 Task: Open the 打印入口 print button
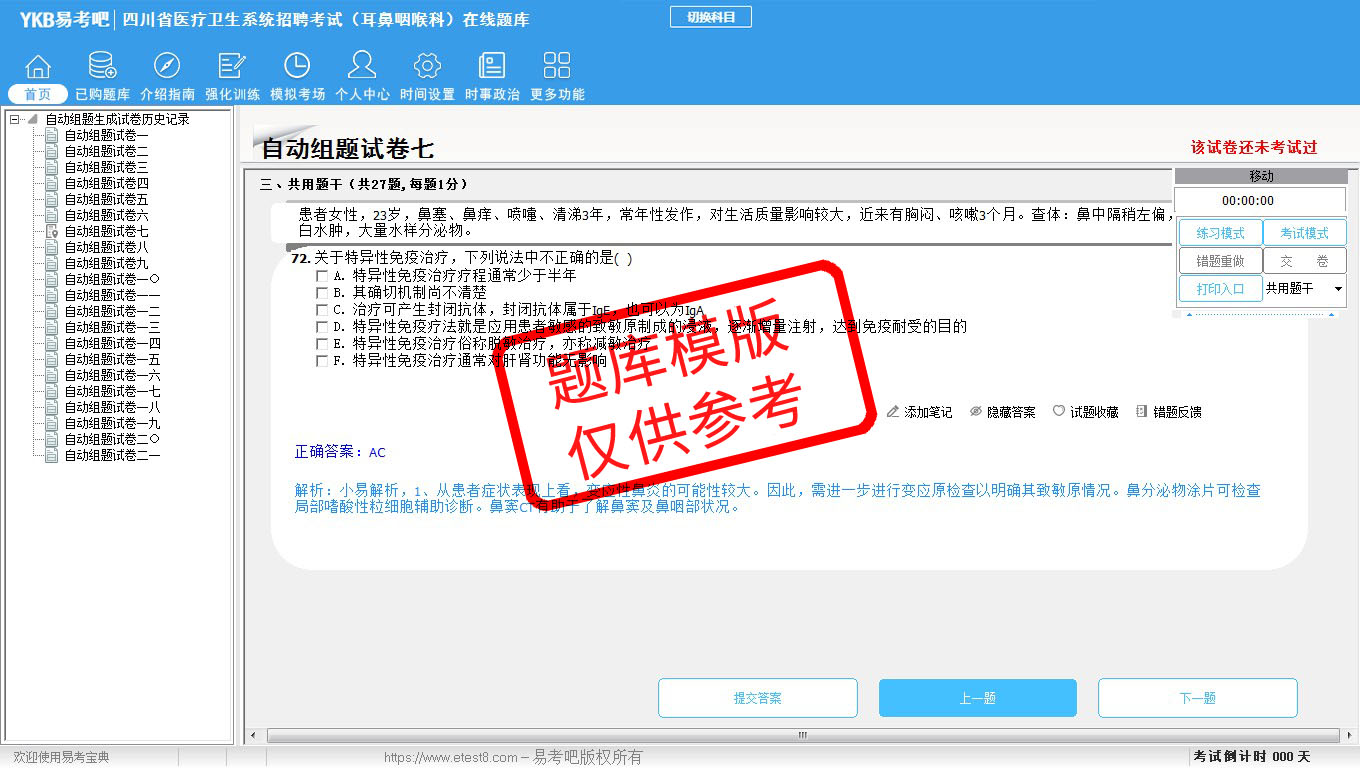1220,289
